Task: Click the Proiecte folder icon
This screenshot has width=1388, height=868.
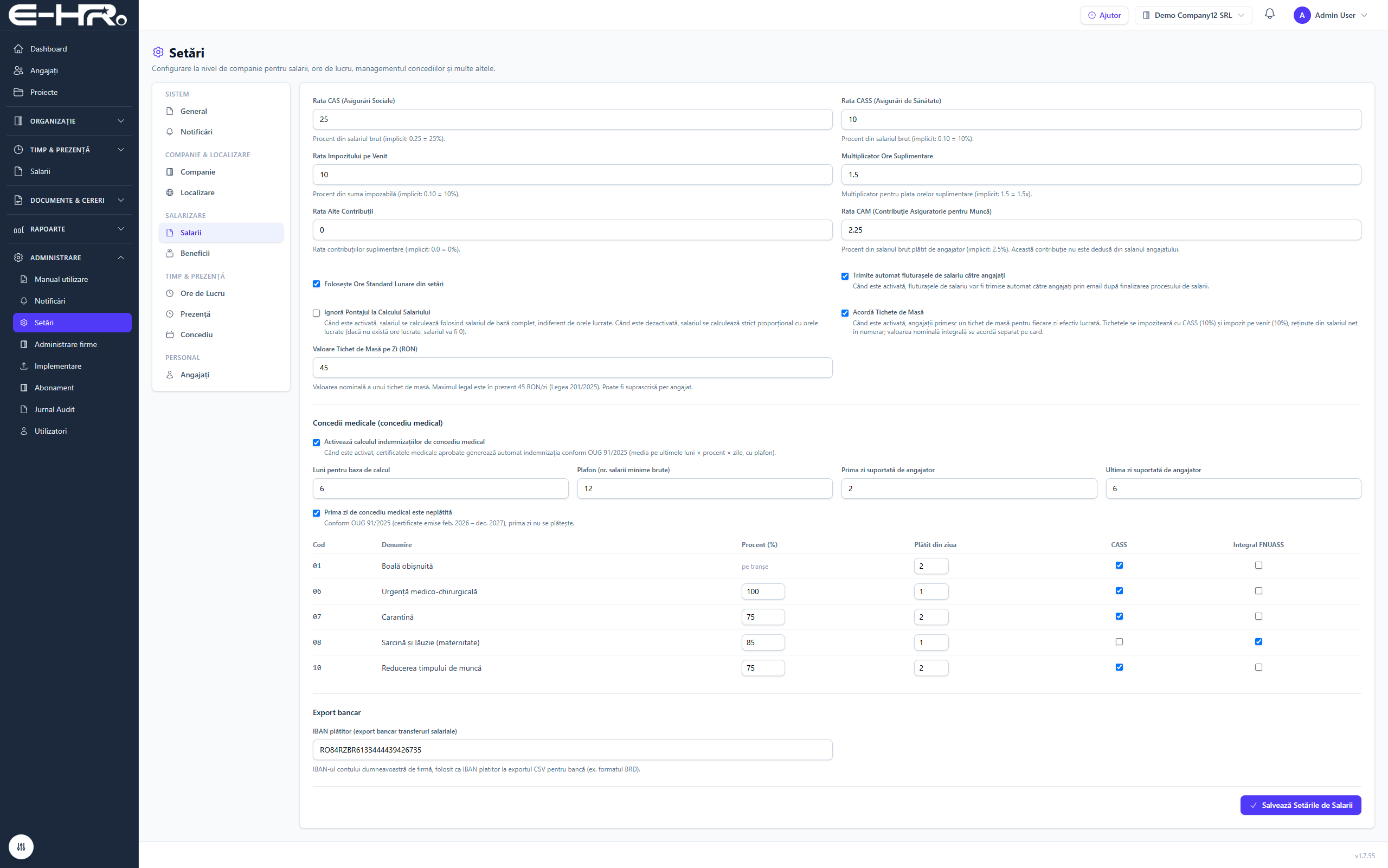Action: click(18, 92)
